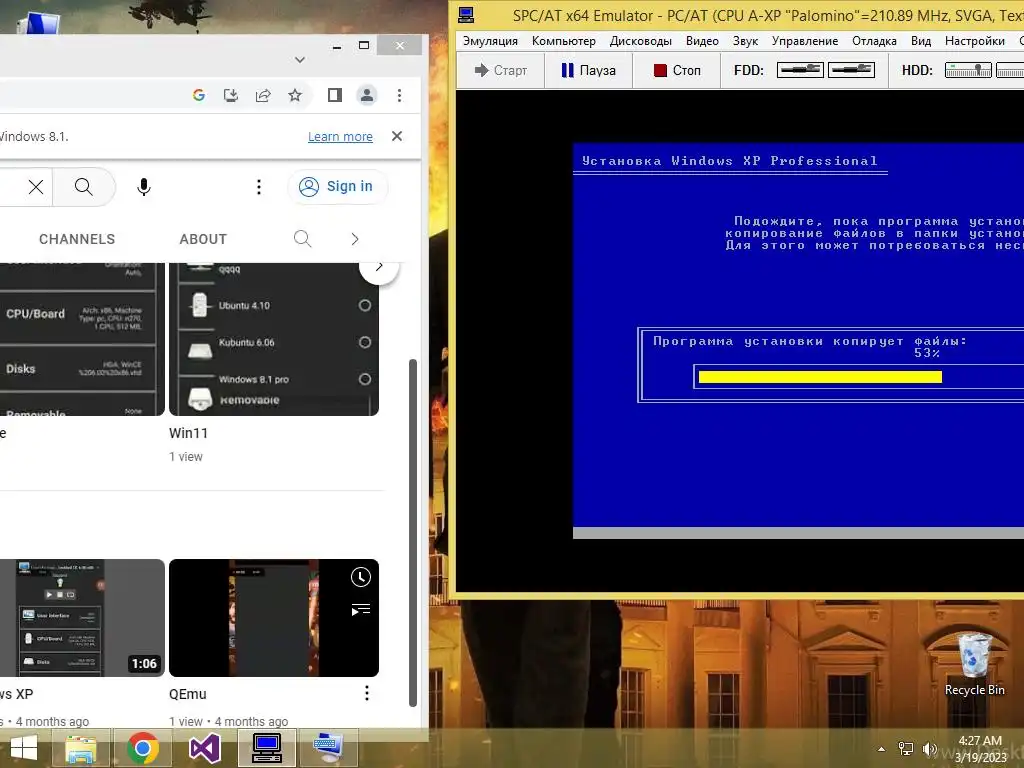Switch to SPC/AT emulator taskbar icon
Image resolution: width=1024 pixels, height=768 pixels.
pyautogui.click(x=266, y=748)
